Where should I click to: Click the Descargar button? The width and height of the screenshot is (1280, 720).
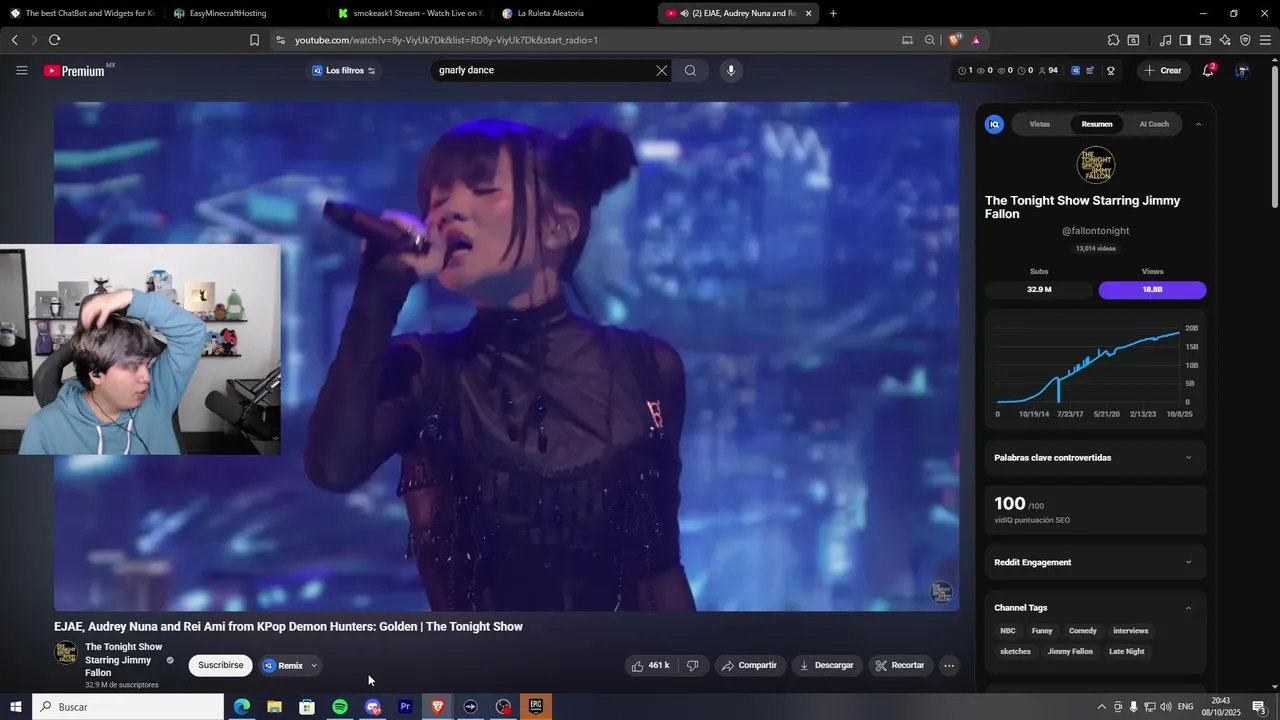826,665
